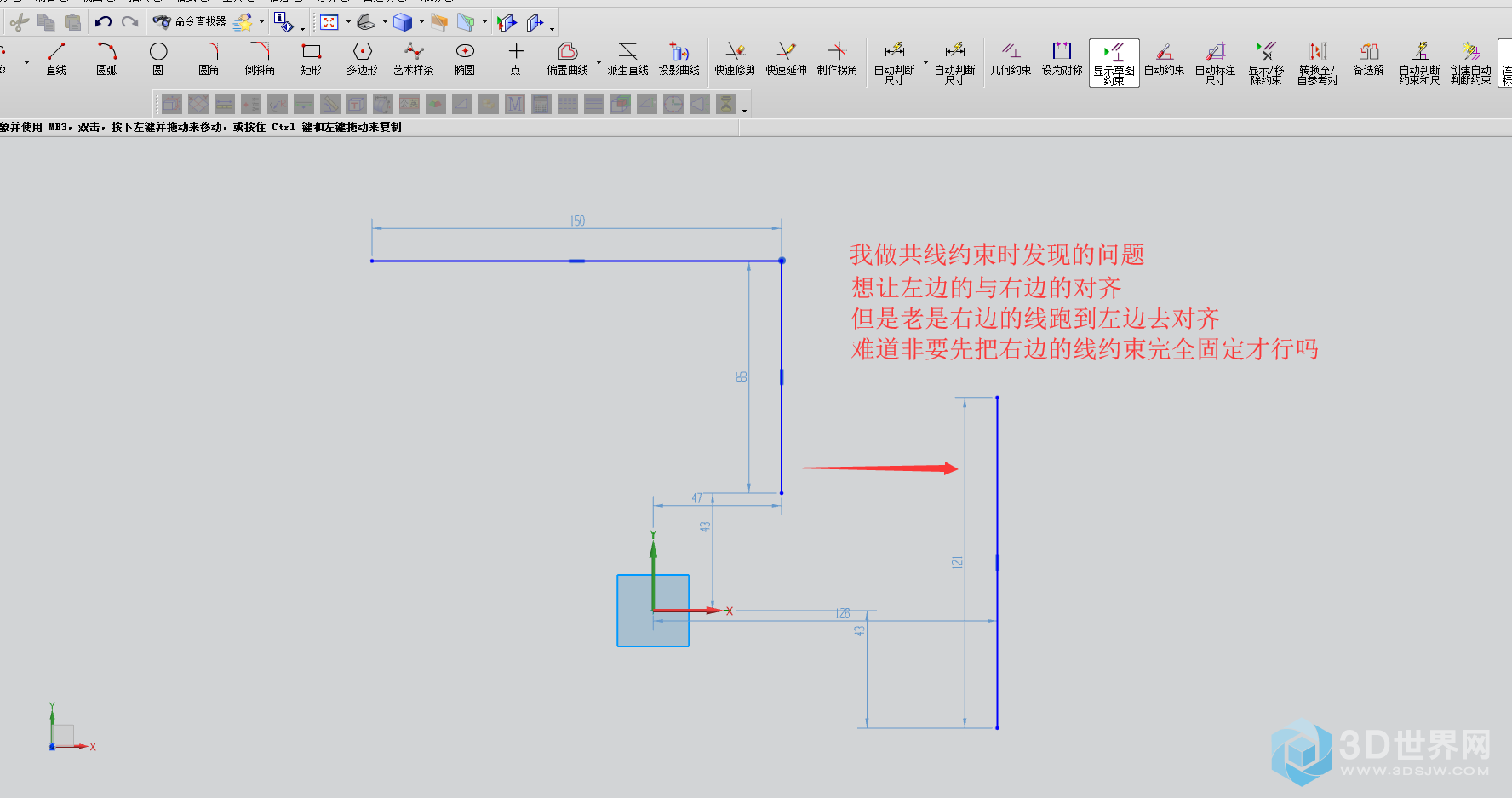Select the 点 point tool
Viewport: 1512px width, 798px height.
(x=516, y=60)
